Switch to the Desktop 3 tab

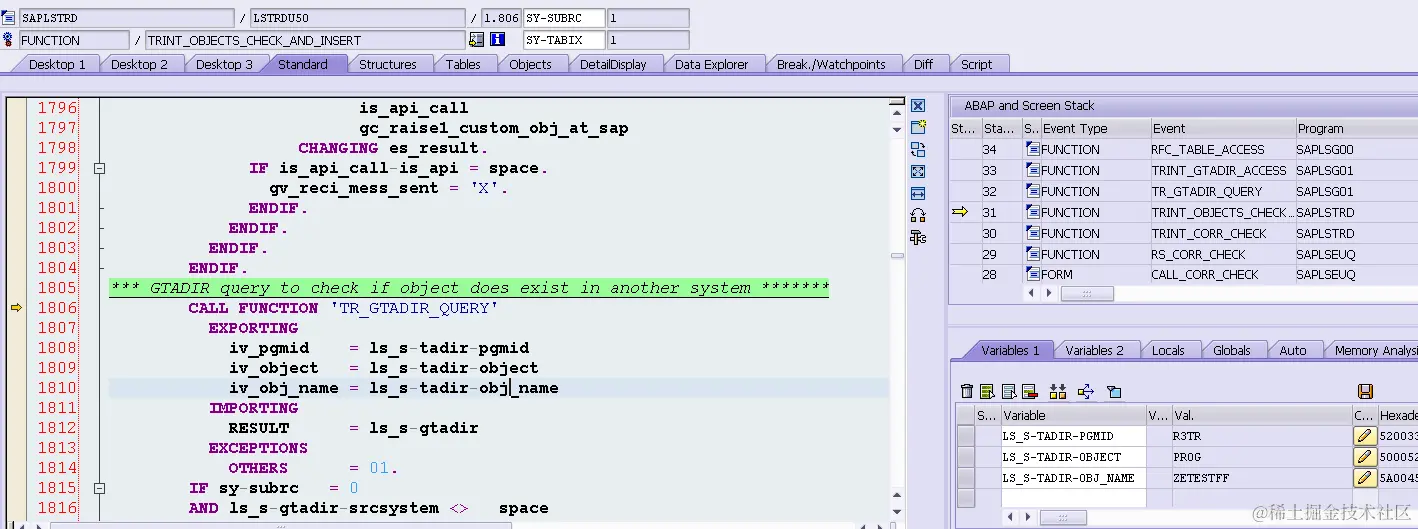pyautogui.click(x=223, y=64)
